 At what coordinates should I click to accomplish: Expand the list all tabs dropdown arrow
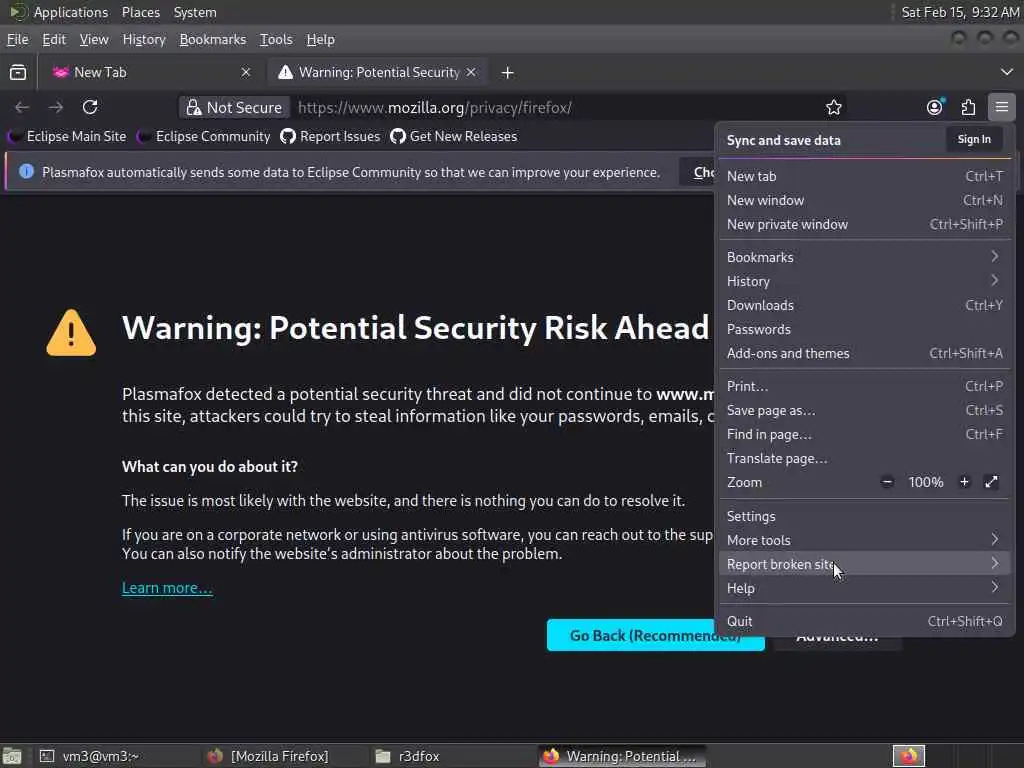(x=1006, y=72)
